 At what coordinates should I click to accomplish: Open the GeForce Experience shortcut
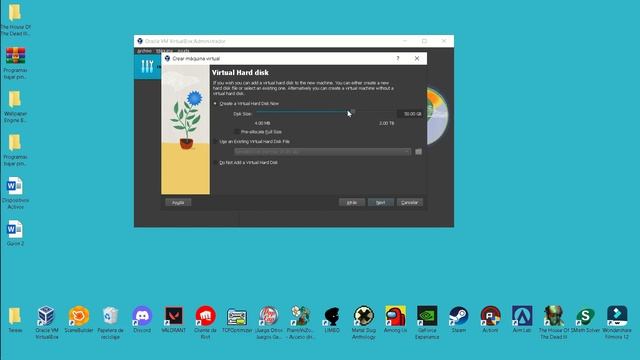coord(427,322)
